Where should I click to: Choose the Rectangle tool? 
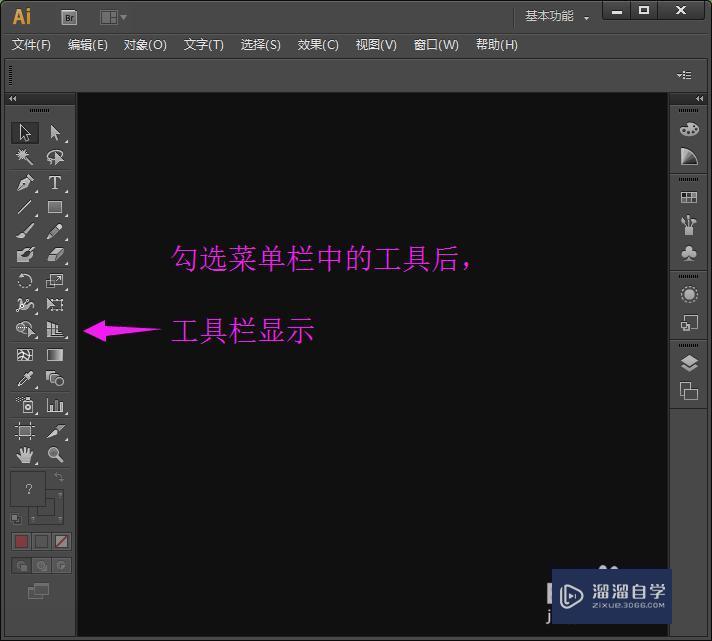coord(55,207)
